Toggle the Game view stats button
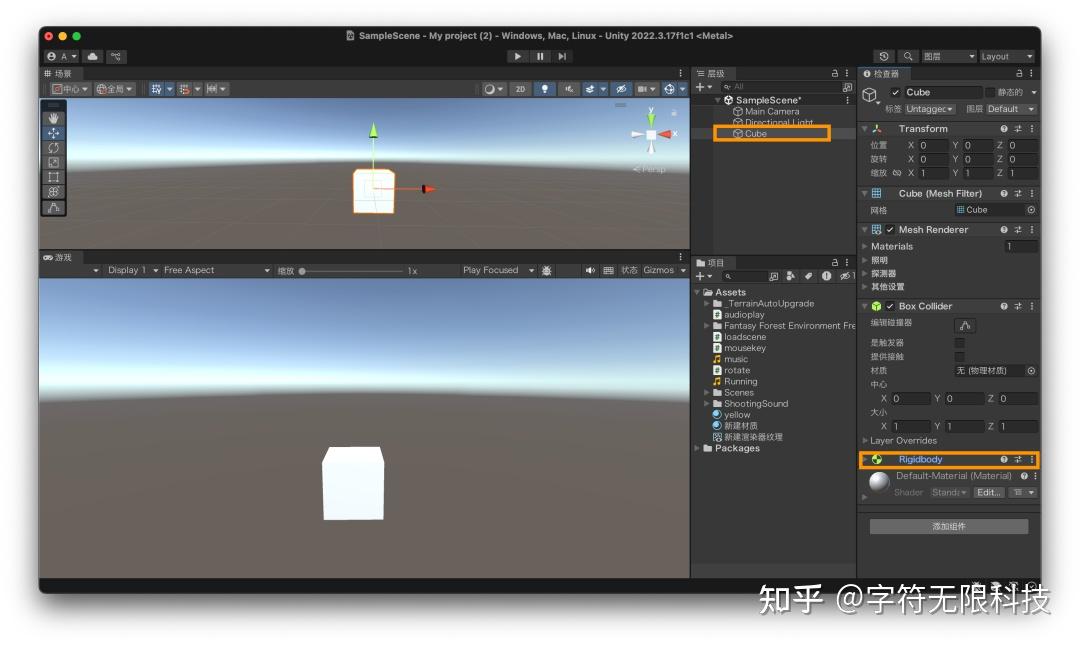Image resolution: width=1080 pixels, height=645 pixels. pyautogui.click(x=629, y=270)
